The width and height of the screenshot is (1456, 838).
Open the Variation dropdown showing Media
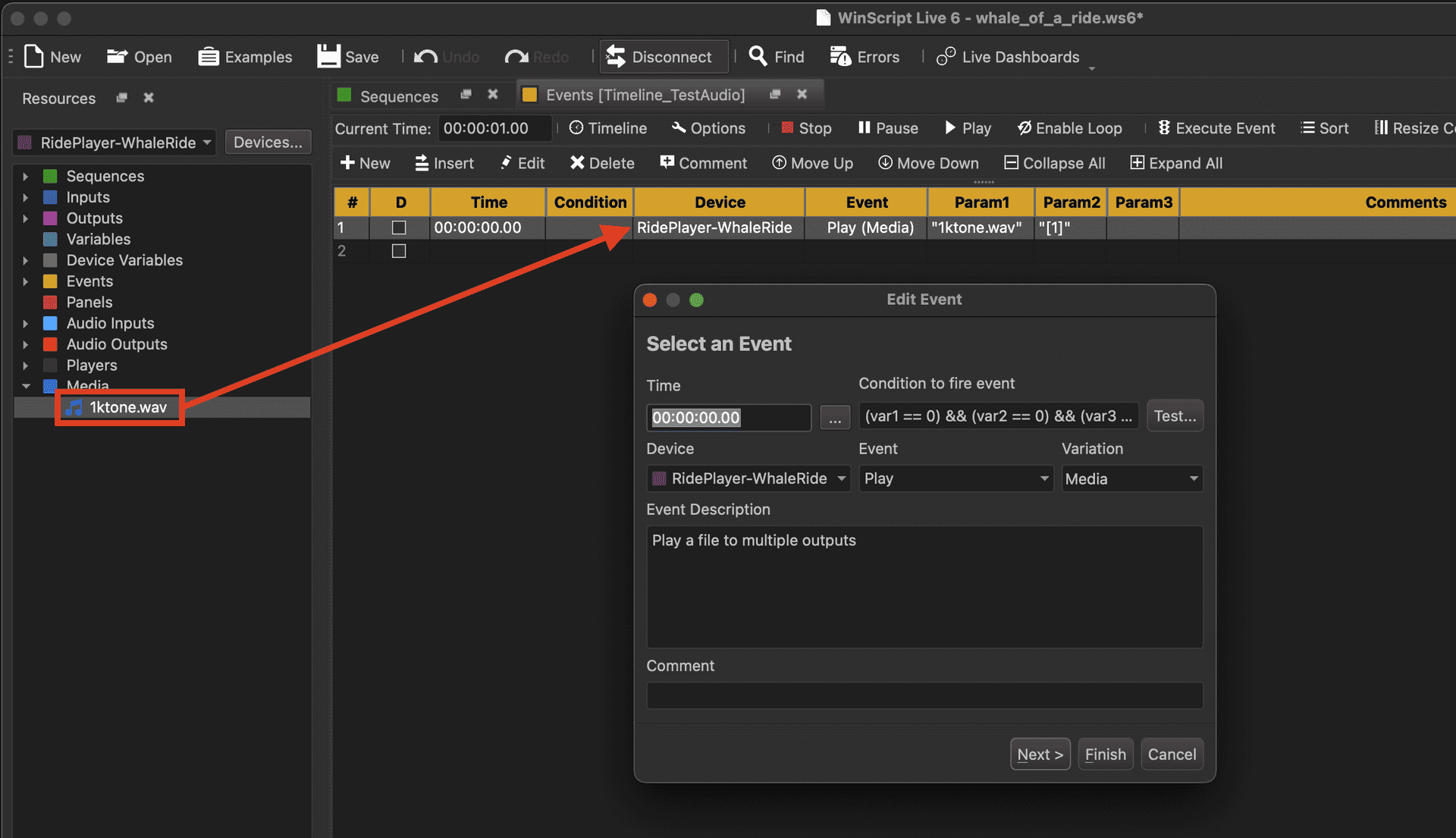(1131, 479)
